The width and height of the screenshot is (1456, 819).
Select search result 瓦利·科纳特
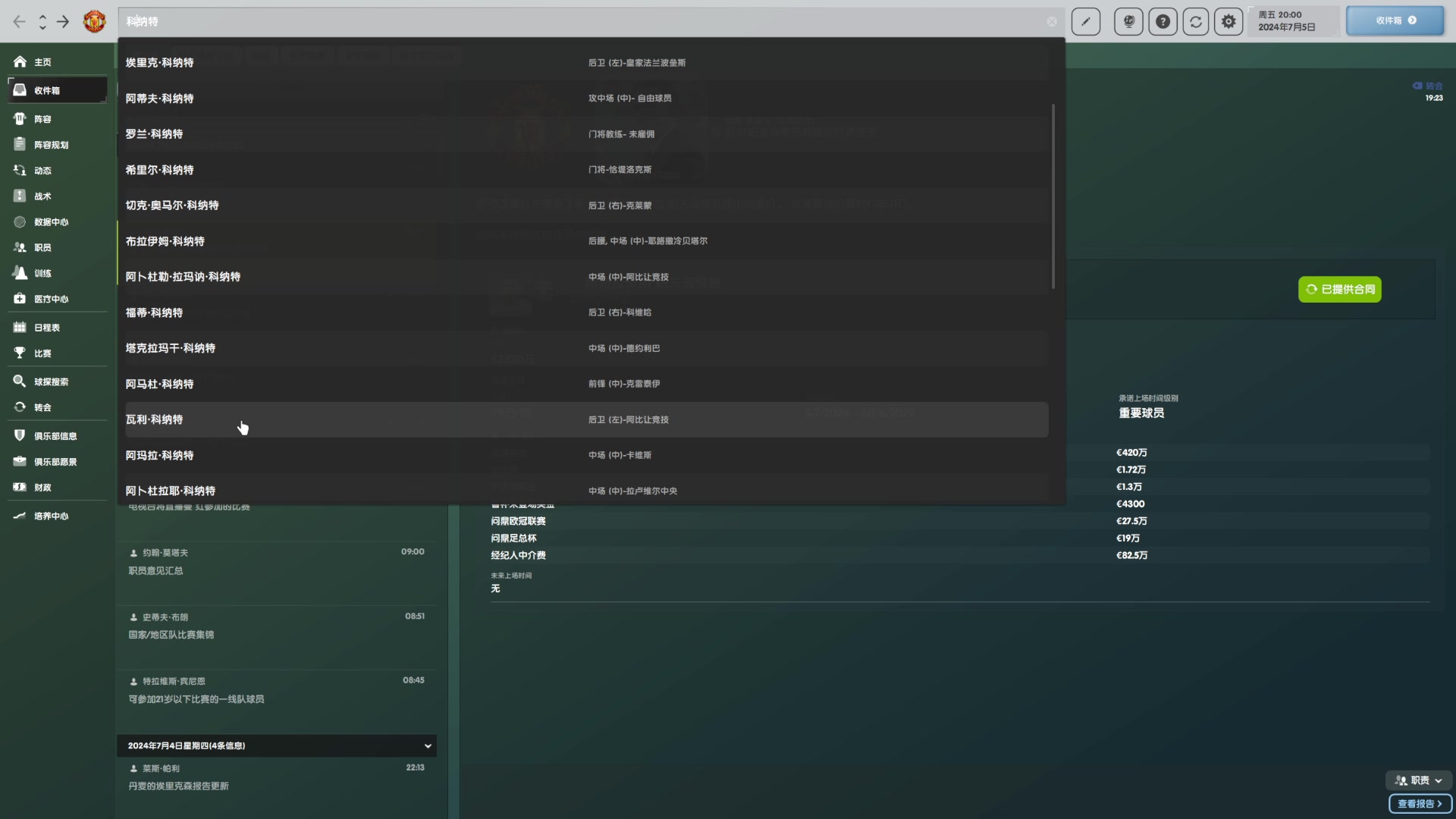tap(155, 419)
